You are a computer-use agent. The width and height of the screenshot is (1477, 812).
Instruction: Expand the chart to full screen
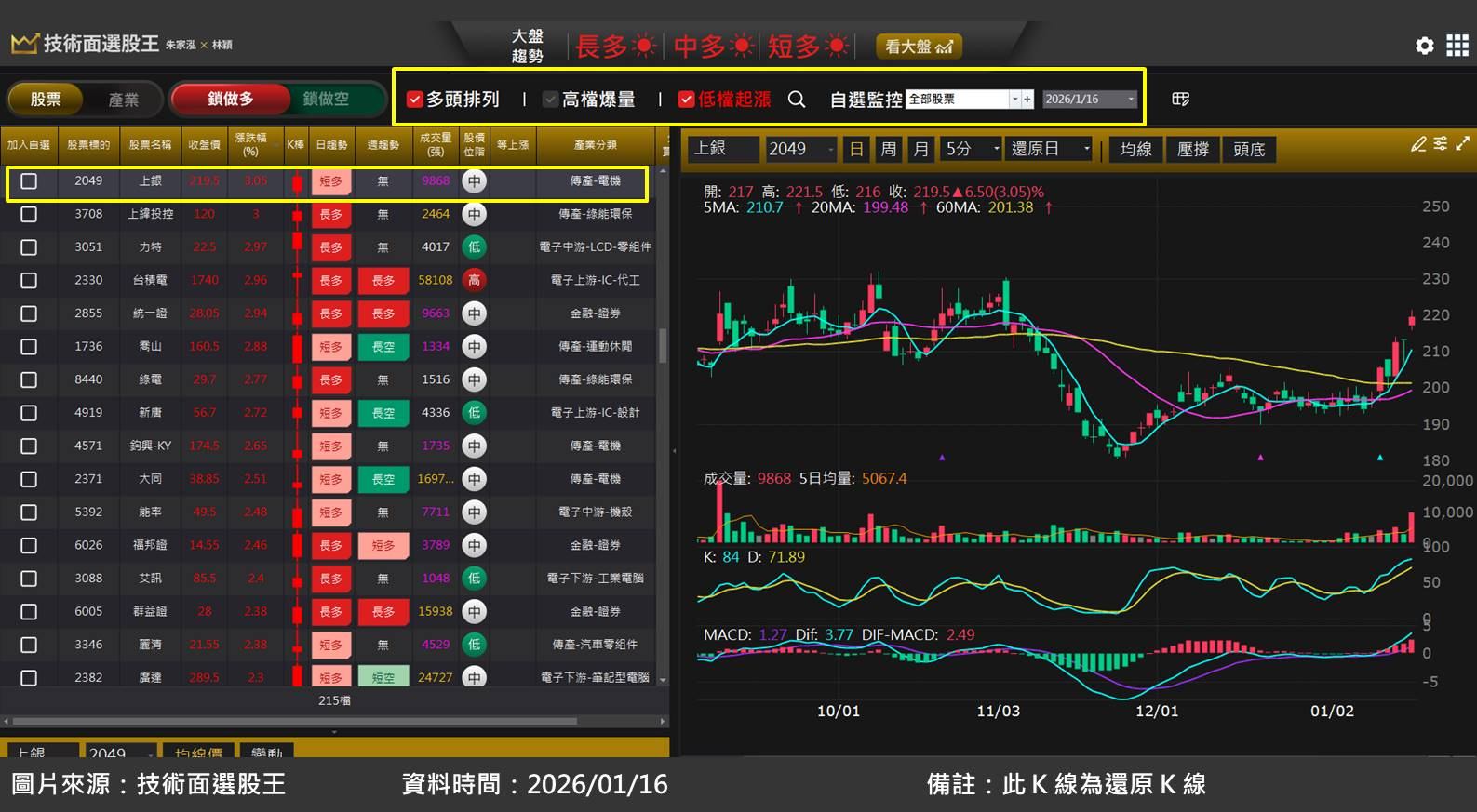[1462, 144]
